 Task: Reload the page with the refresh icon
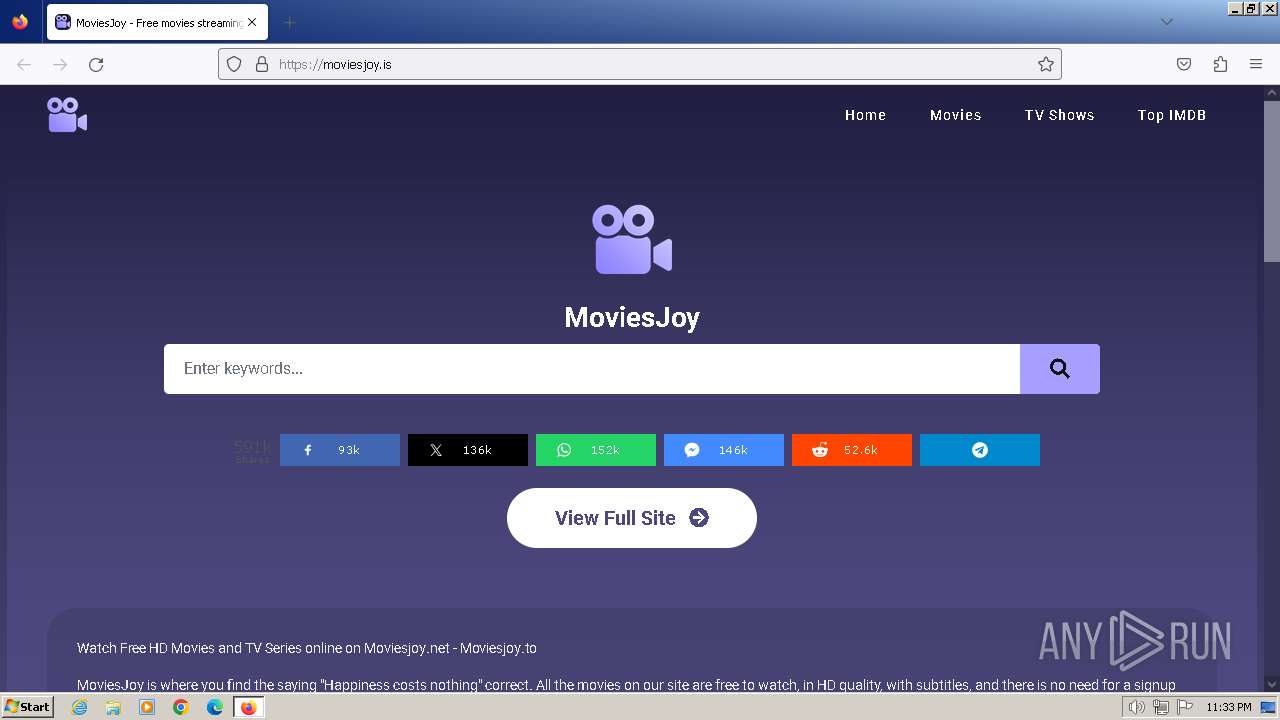point(96,64)
